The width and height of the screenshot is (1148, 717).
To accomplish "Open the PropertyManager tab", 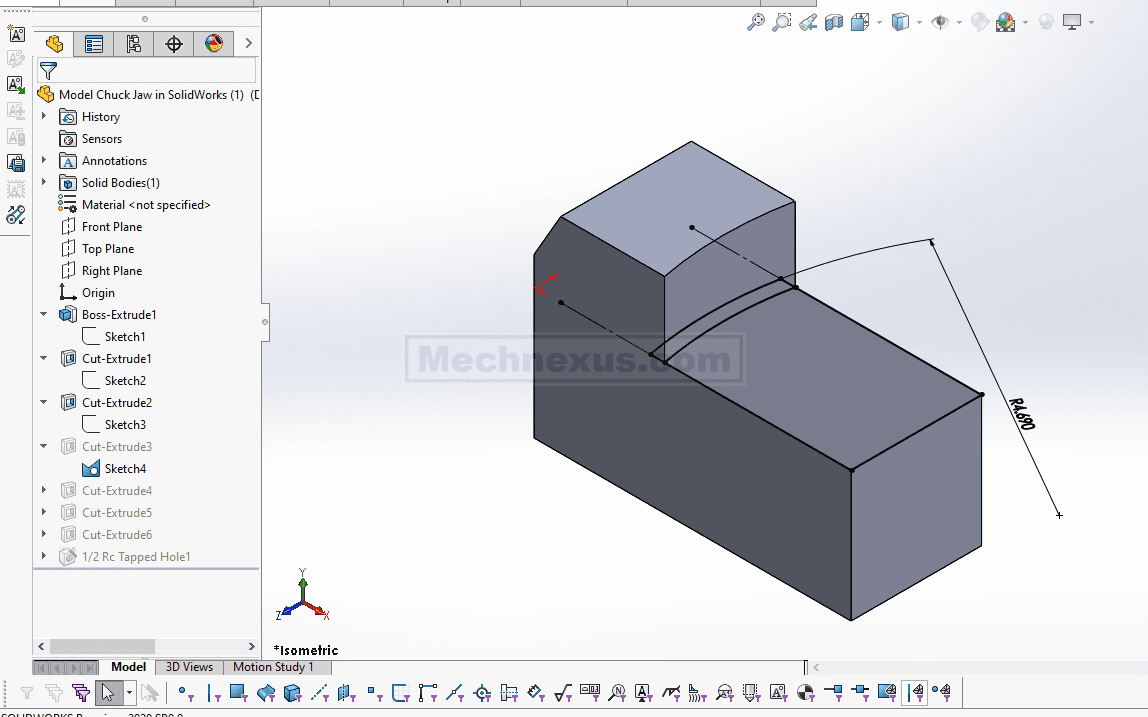I will [x=93, y=43].
